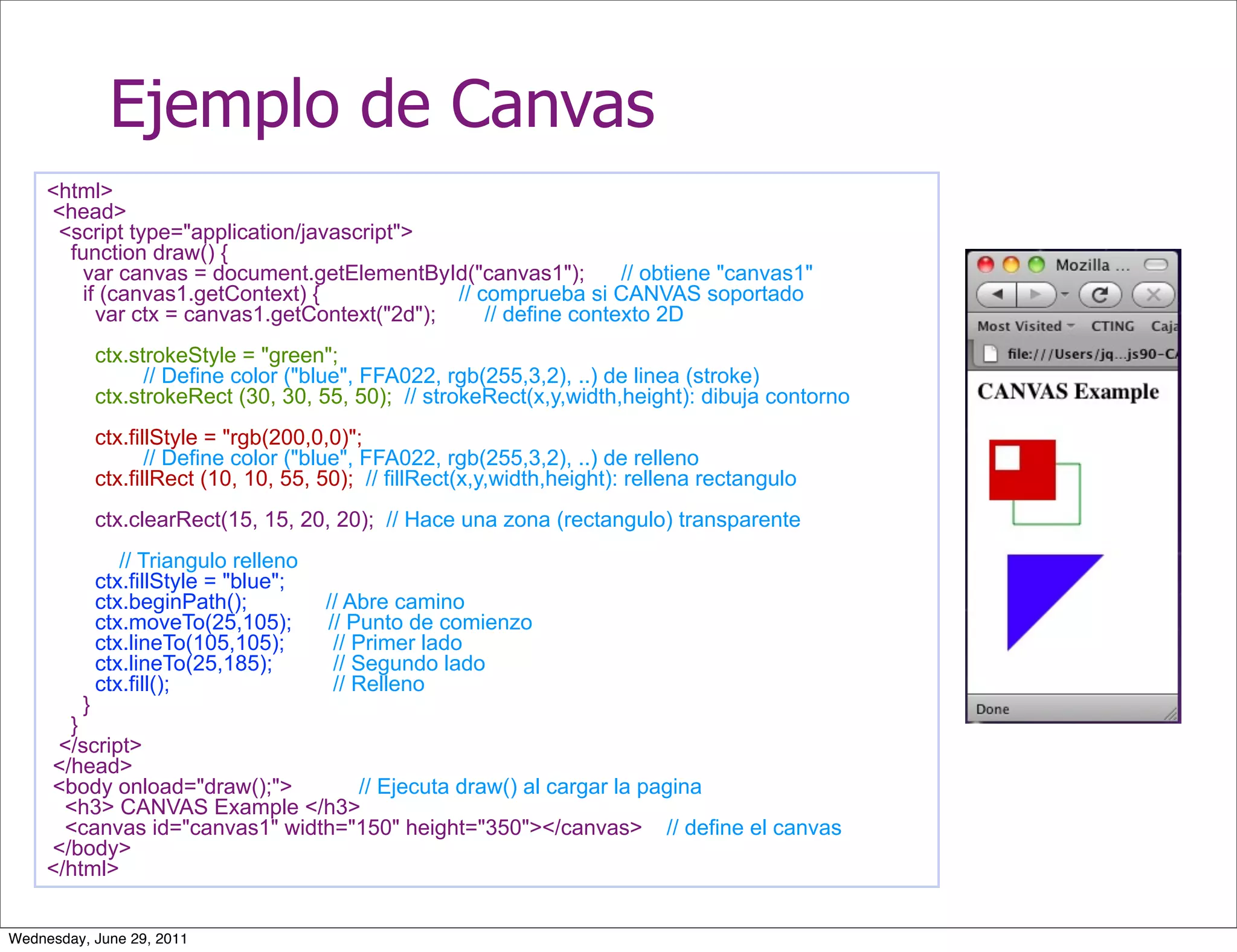The width and height of the screenshot is (1237, 952).
Task: Click the <canvas id="canvas1"> tag line
Action: [x=353, y=828]
